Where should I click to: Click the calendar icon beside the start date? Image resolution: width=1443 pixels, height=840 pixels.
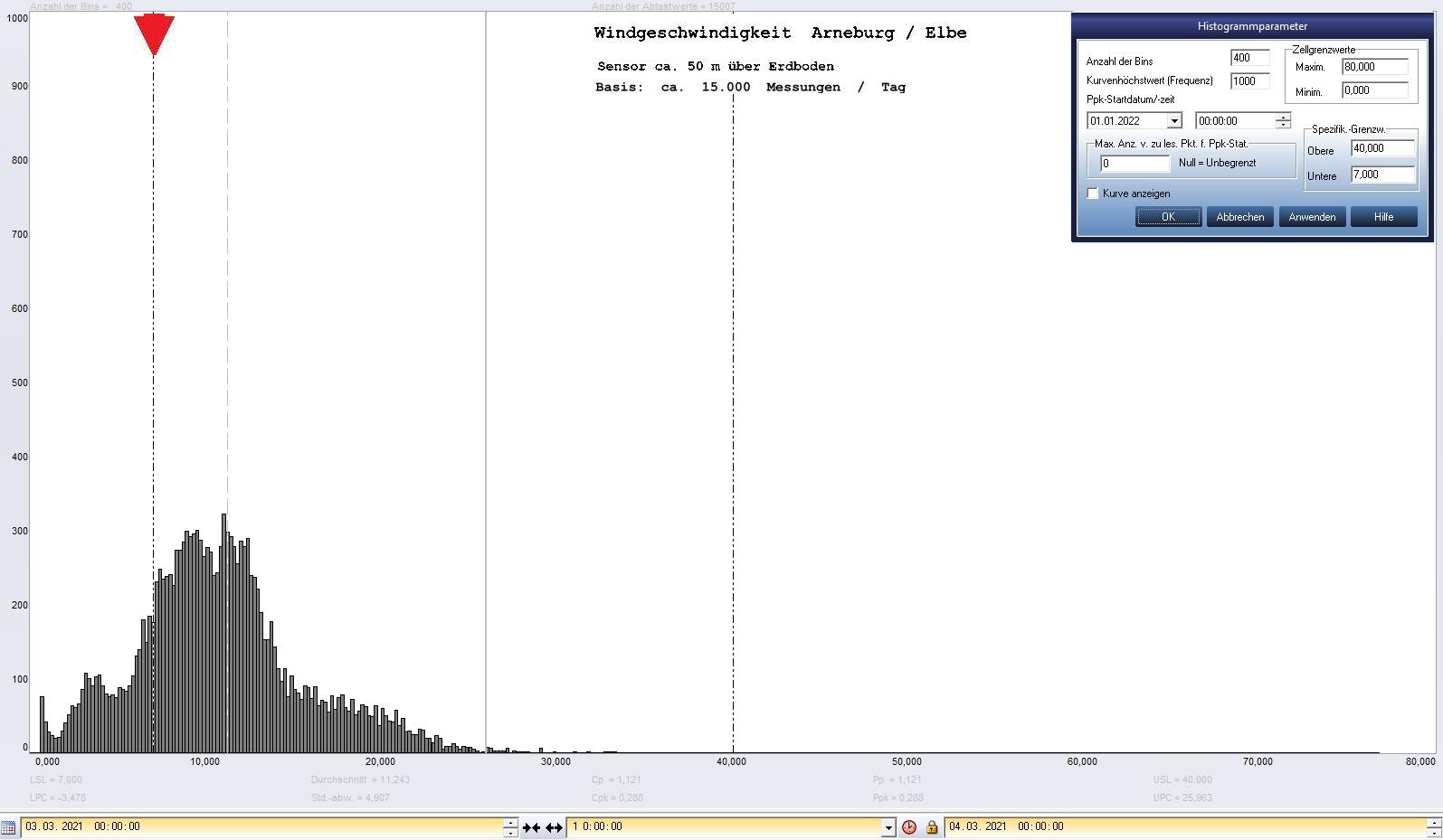pyautogui.click(x=8, y=826)
